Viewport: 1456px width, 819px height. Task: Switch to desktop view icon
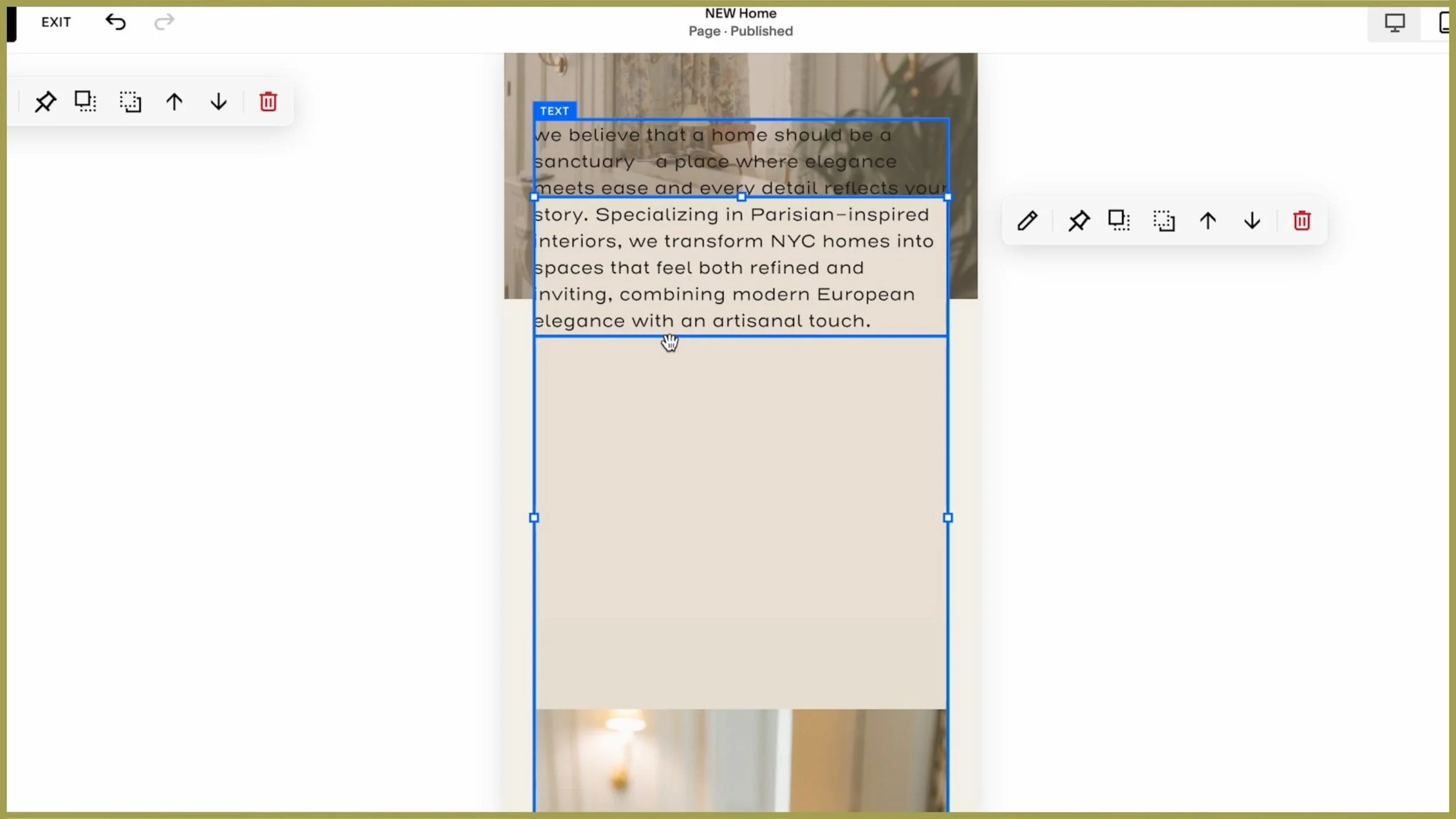(1394, 23)
